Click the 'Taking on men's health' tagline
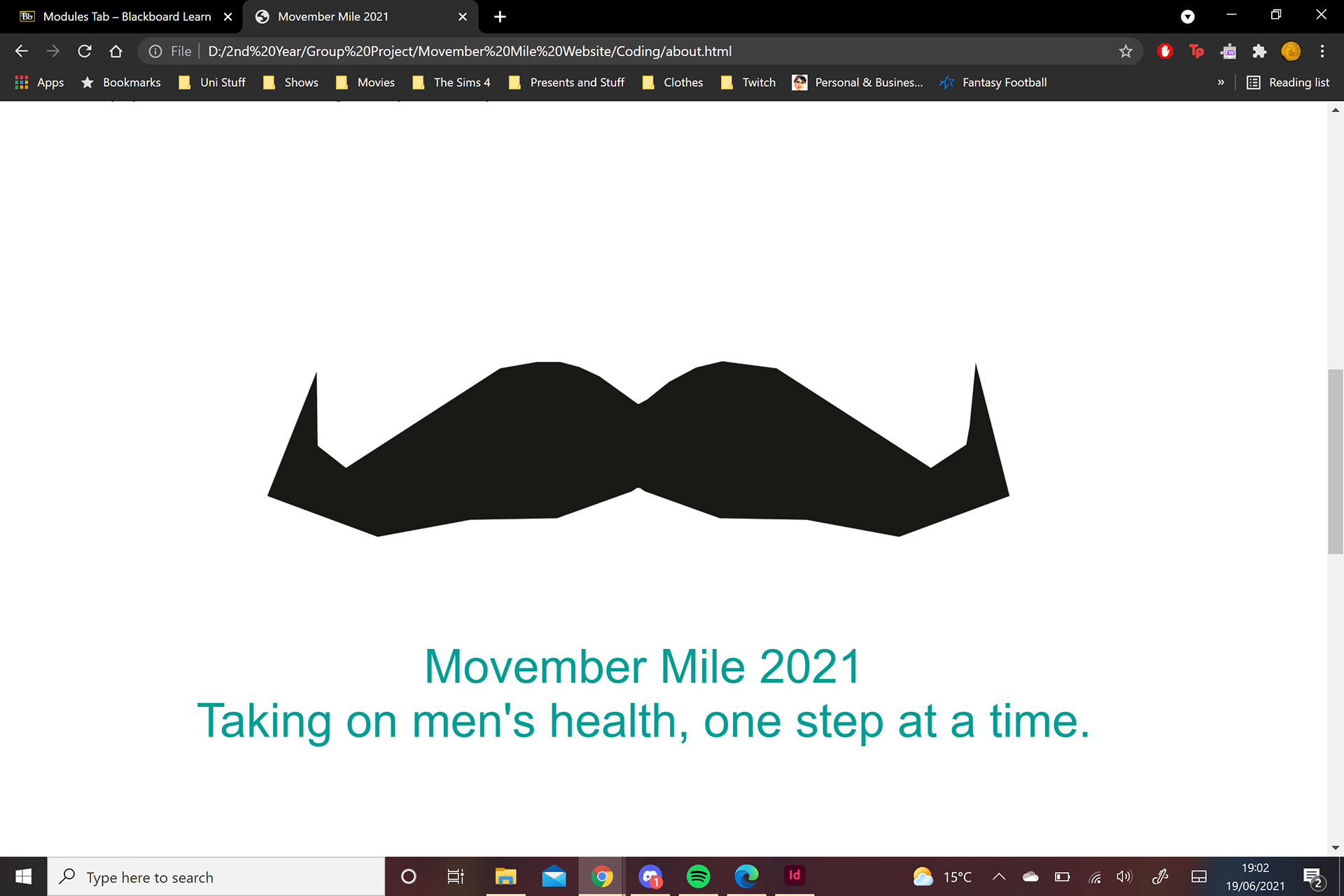 [643, 721]
